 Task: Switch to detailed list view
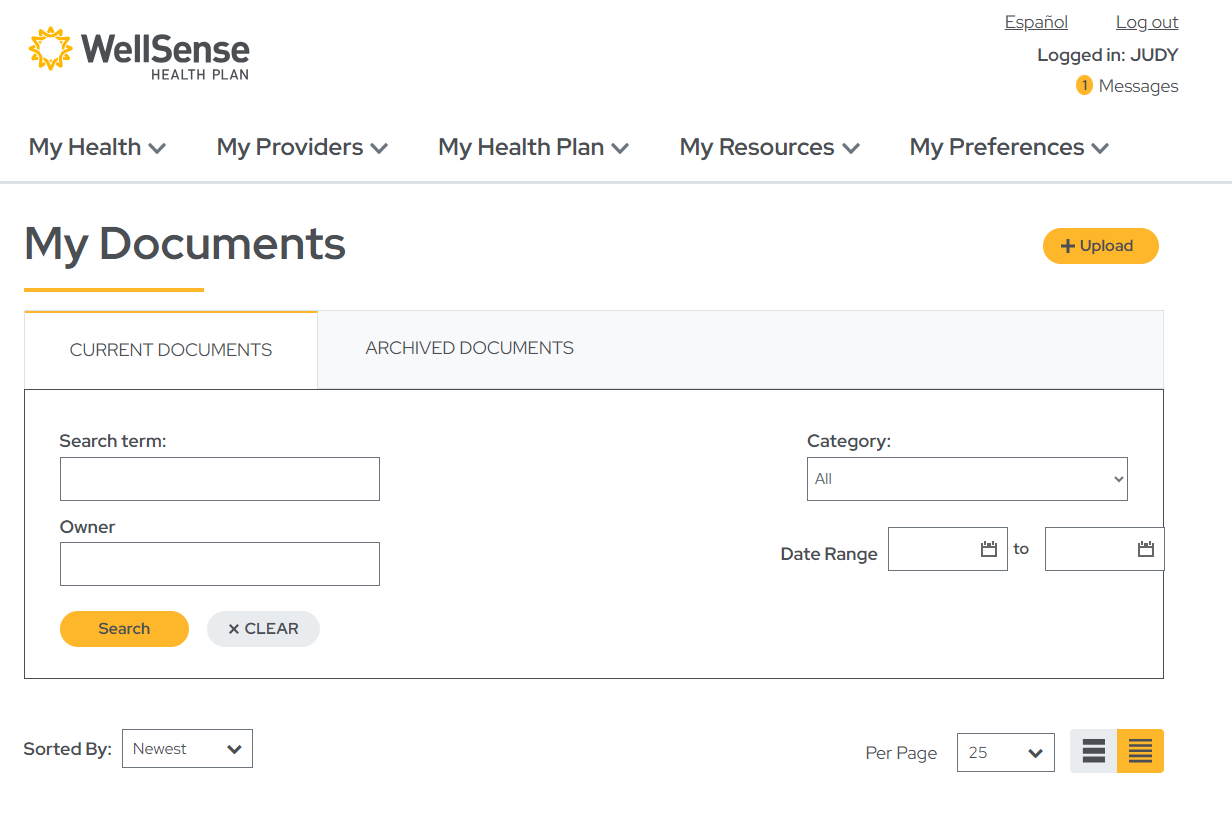tap(1140, 751)
